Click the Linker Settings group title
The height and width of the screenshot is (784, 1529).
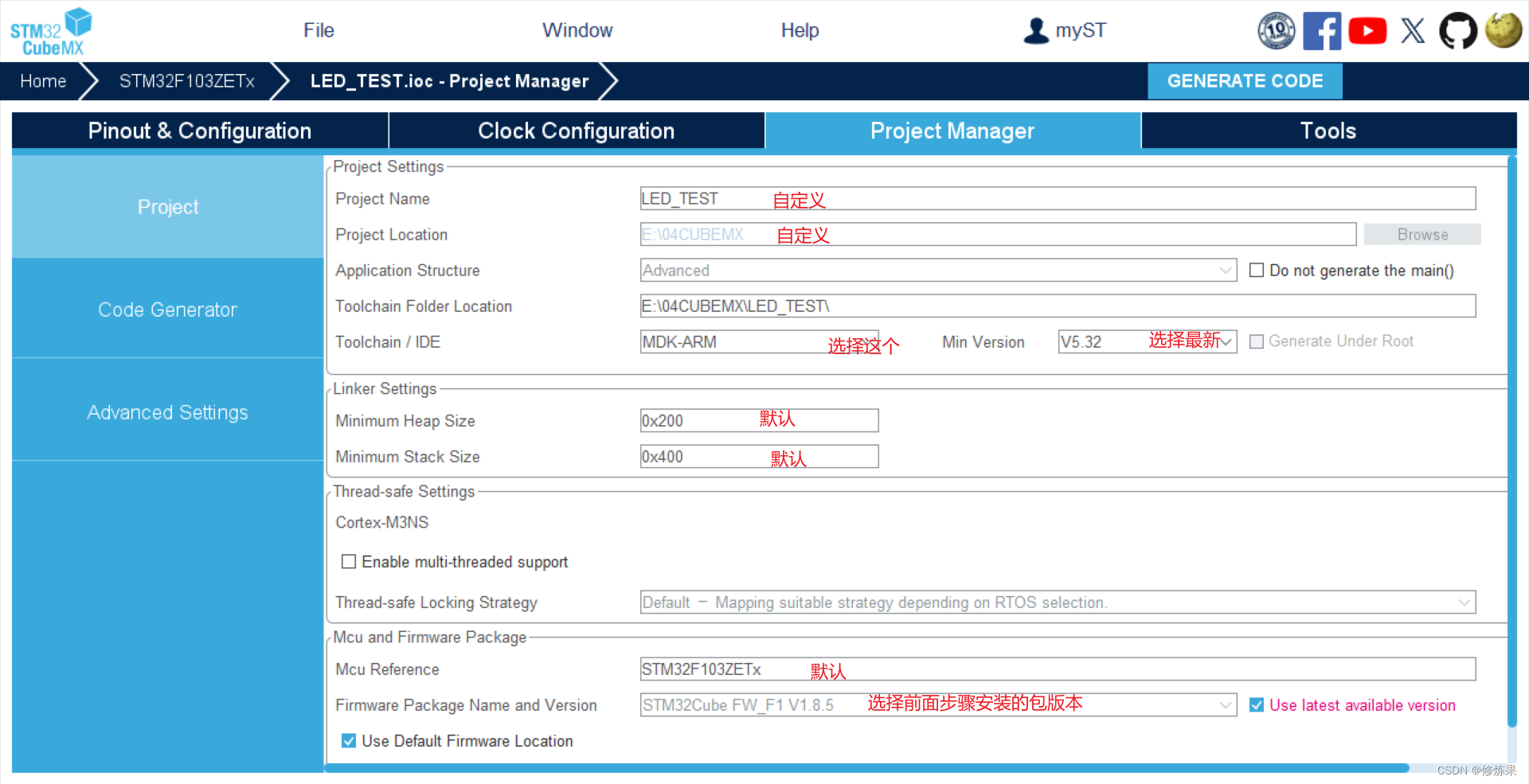(x=385, y=388)
